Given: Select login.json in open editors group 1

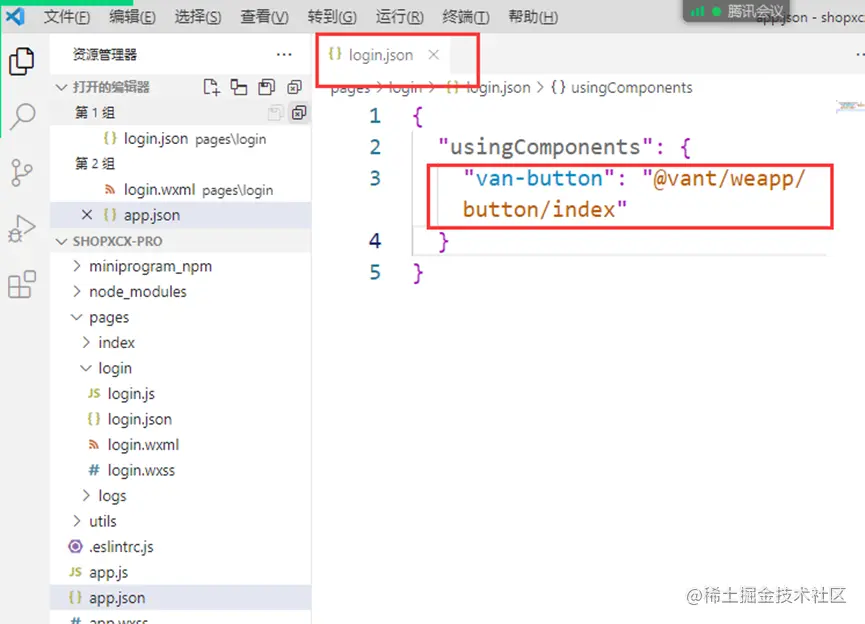Looking at the screenshot, I should (x=180, y=138).
